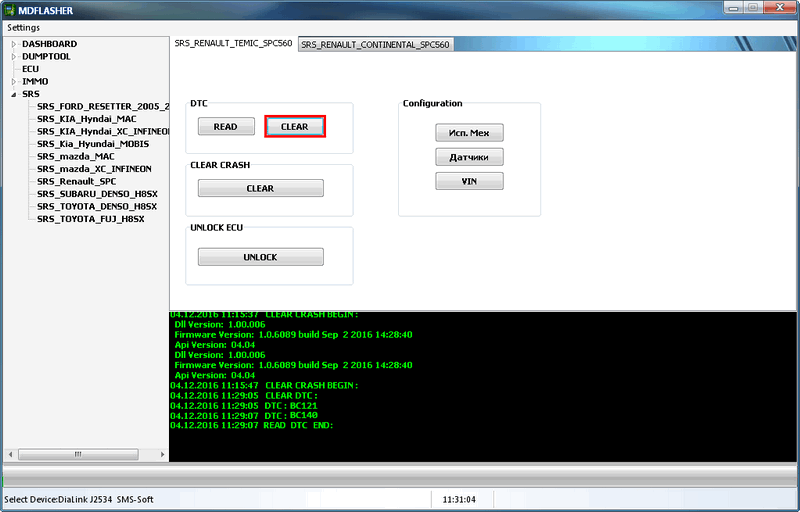800x512 pixels.
Task: Select IMMO in the tree
Action: [35, 82]
